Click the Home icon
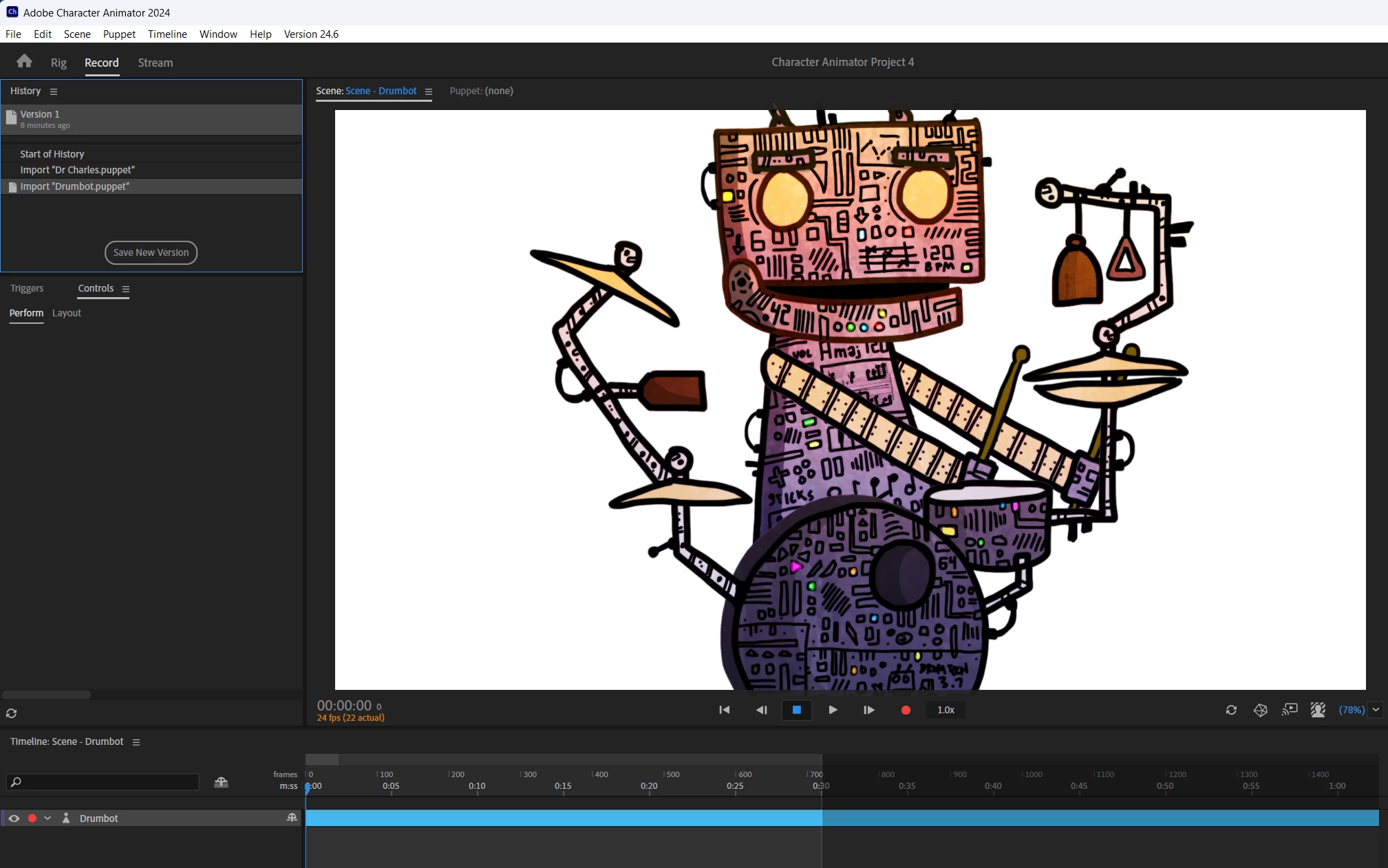 click(24, 62)
